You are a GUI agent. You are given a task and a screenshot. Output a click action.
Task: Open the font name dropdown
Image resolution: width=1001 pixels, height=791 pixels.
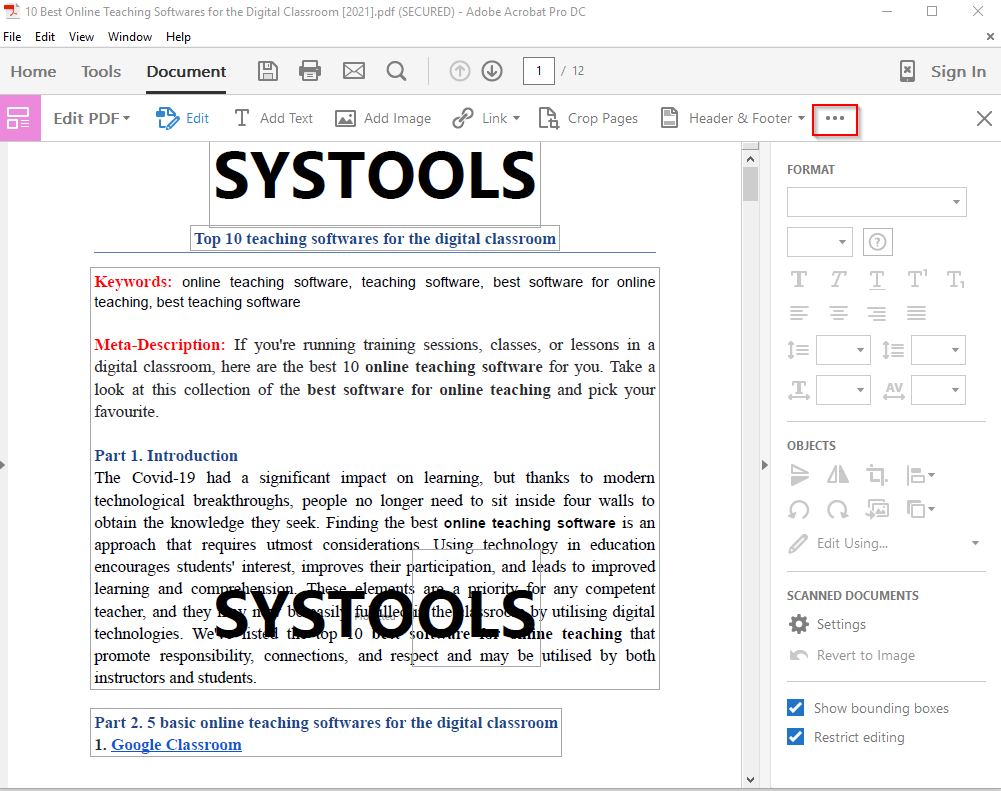click(x=877, y=202)
